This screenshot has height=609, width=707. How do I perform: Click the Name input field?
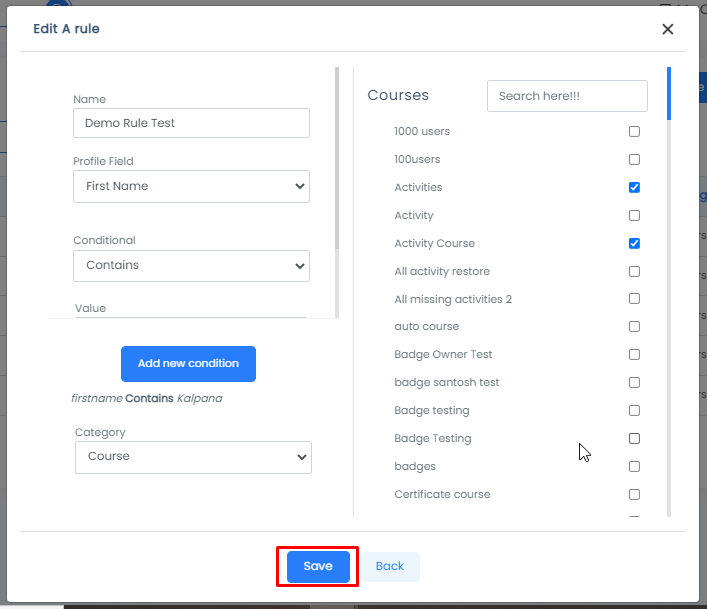[x=191, y=123]
